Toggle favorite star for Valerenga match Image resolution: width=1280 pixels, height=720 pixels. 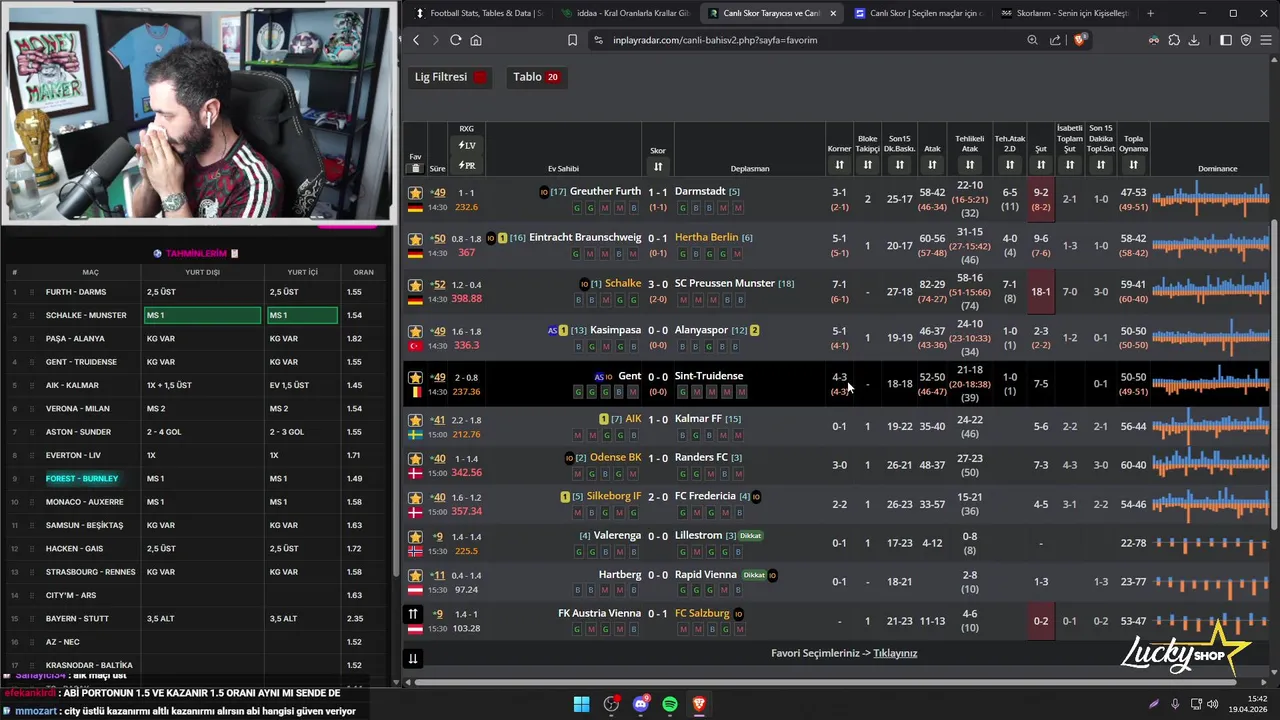(415, 537)
